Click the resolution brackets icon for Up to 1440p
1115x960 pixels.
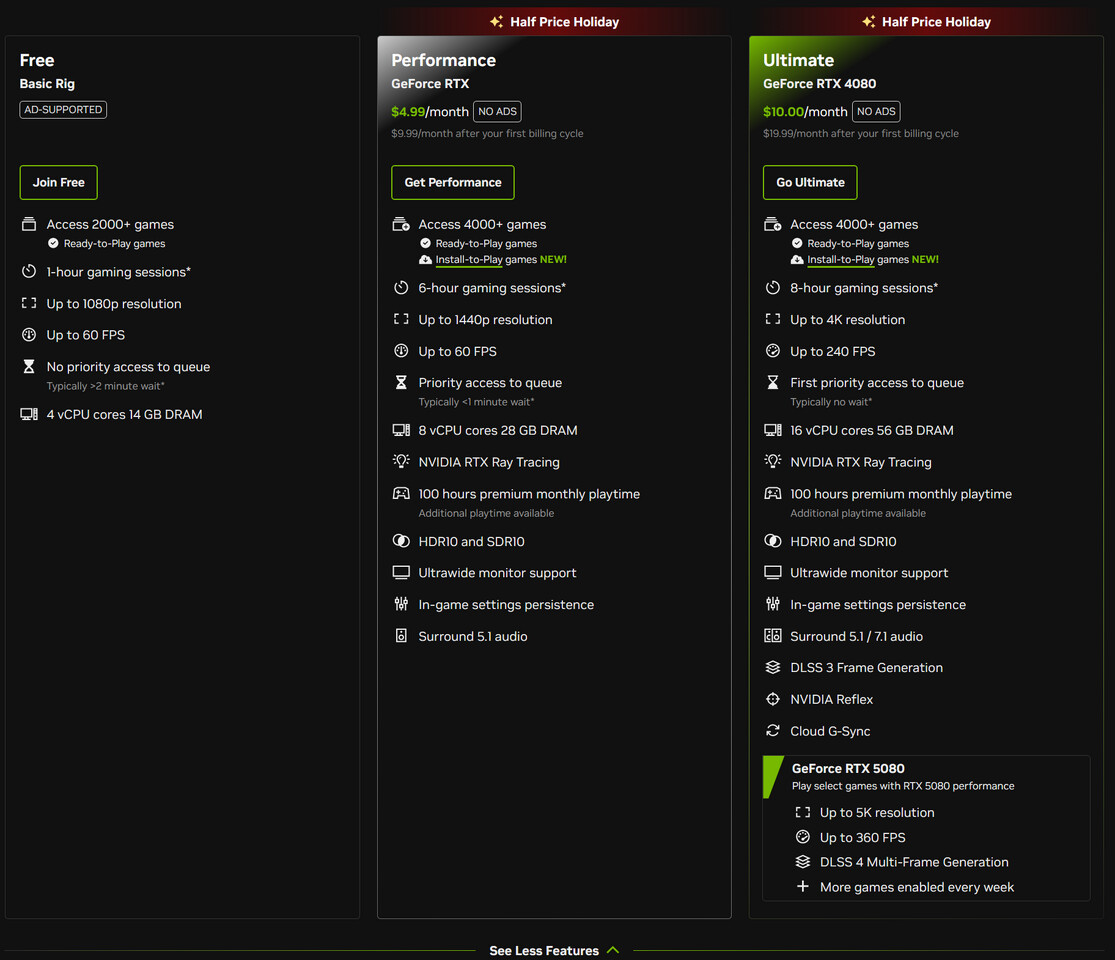coord(401,319)
